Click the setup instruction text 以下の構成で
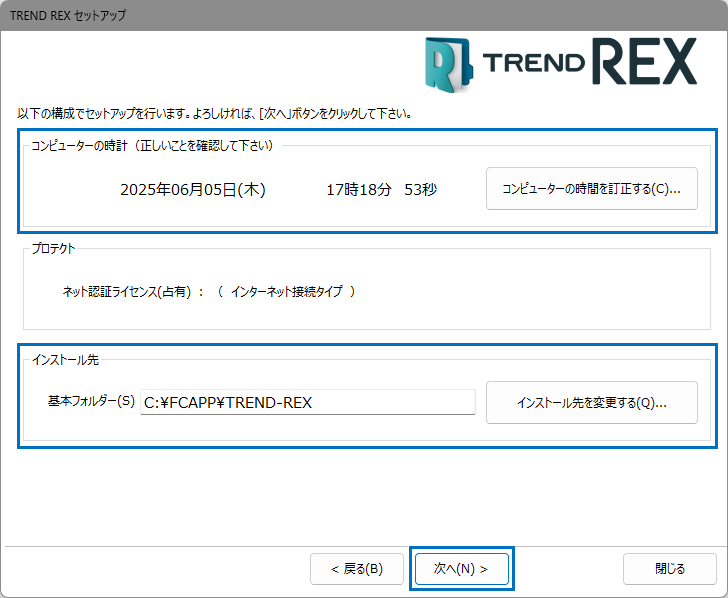The width and height of the screenshot is (728, 598). tap(214, 113)
